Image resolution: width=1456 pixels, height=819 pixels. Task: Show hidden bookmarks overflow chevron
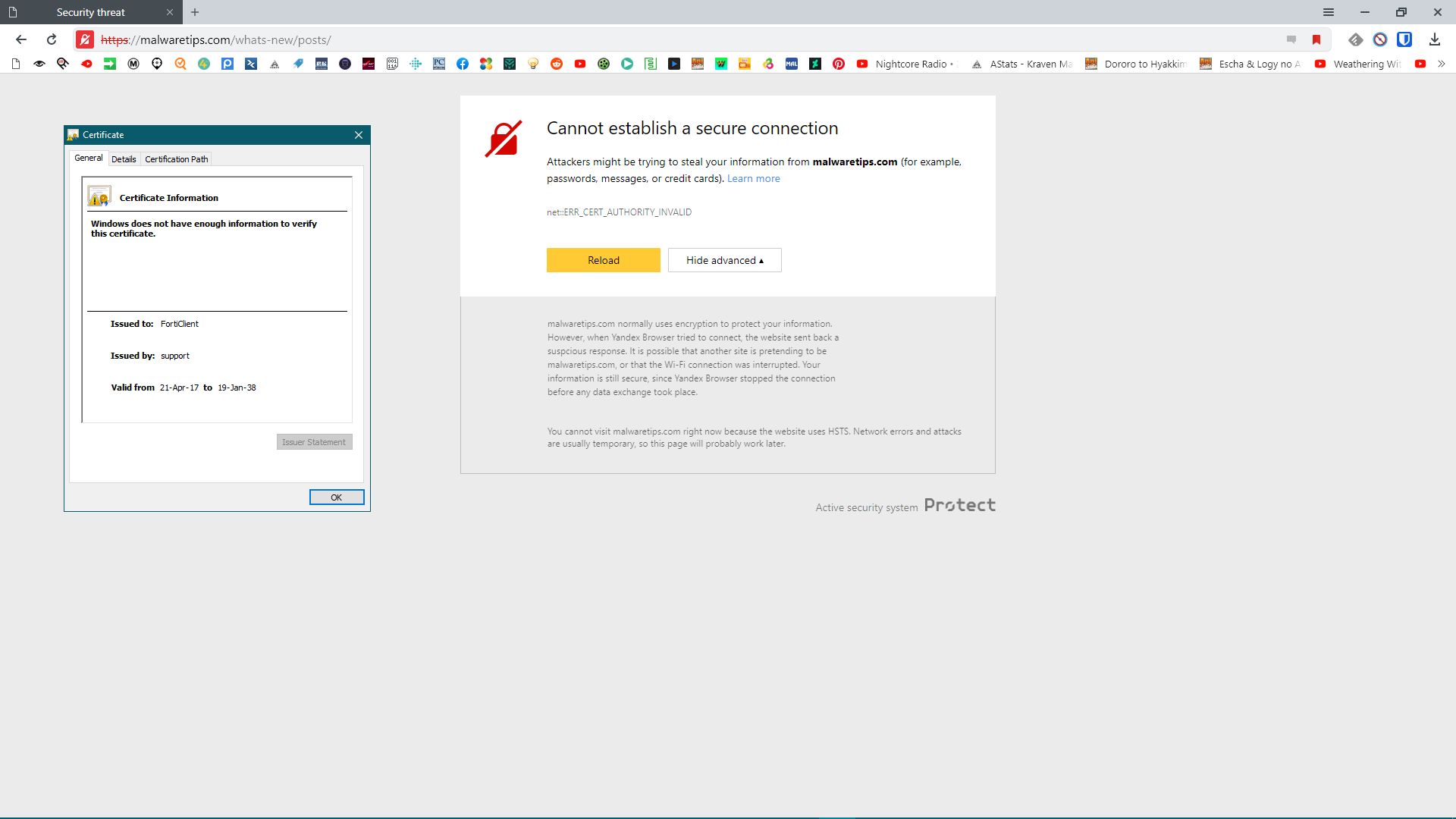[1442, 64]
